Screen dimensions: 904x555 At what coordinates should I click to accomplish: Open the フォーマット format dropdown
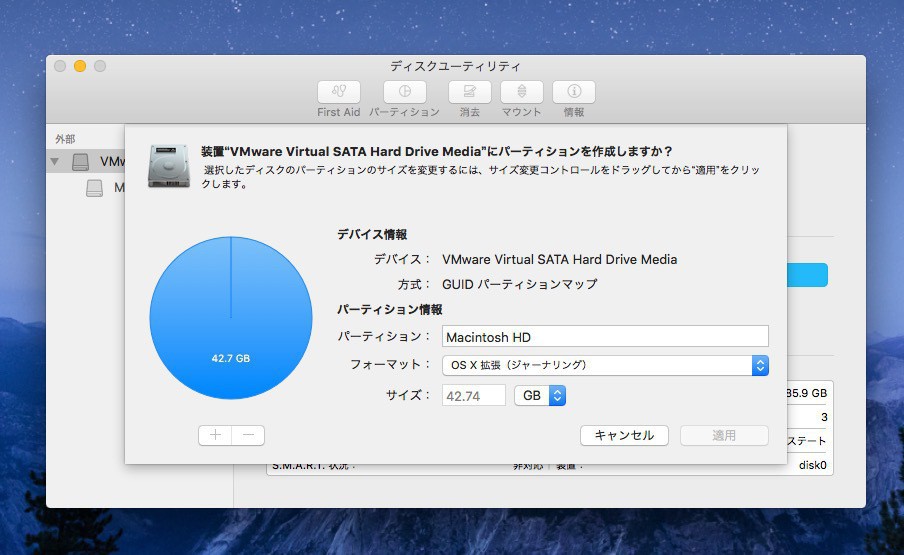point(605,365)
